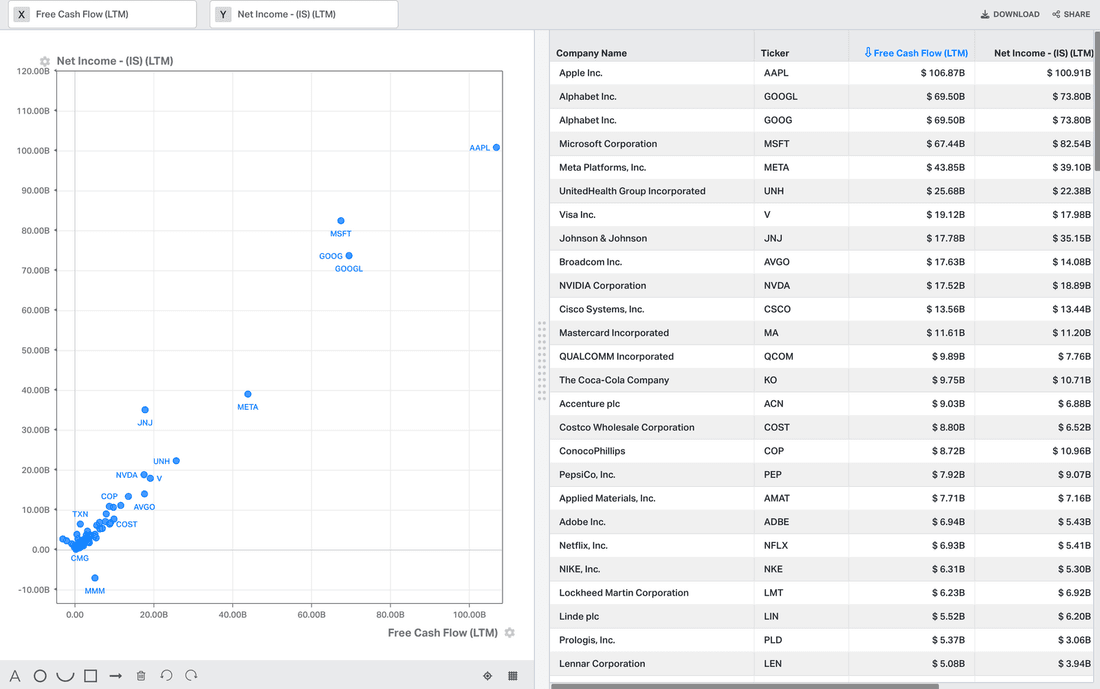Select the Visa Inc. row
Screen dimensions: 1100x689
[822, 215]
